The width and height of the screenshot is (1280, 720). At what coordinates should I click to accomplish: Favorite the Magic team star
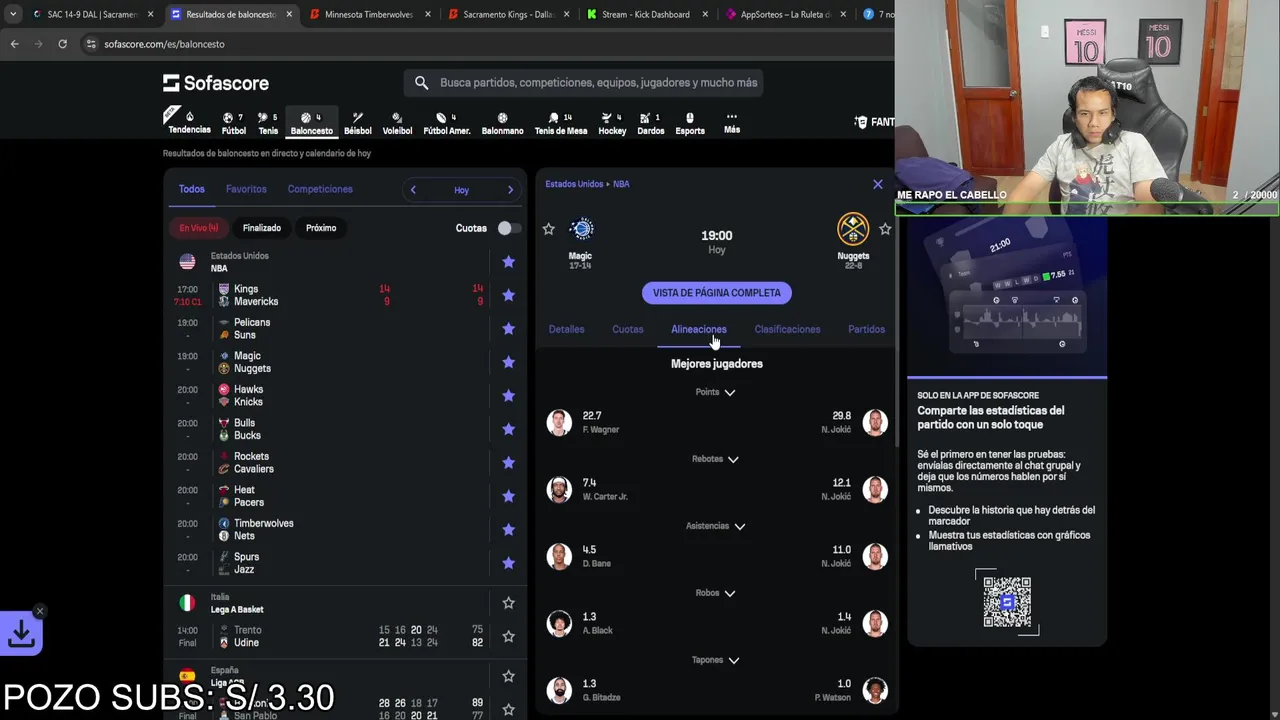point(548,229)
